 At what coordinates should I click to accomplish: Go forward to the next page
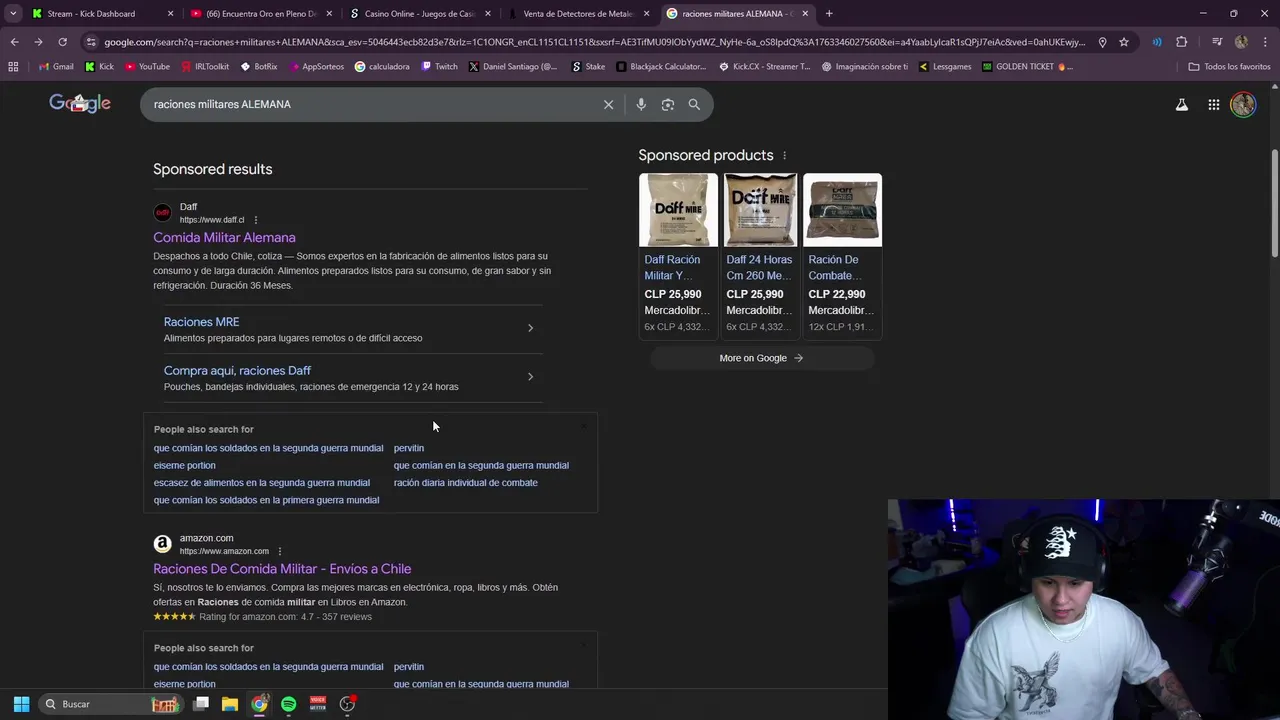coord(38,42)
